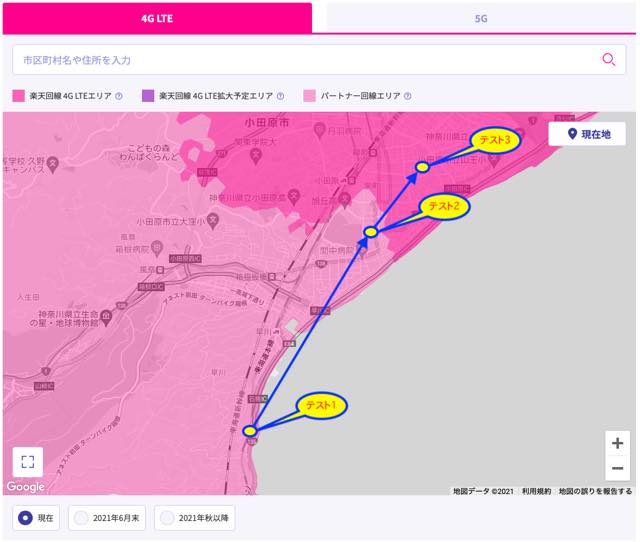Click the 早川 station label
Viewport: 640px width, 542px height.
tap(264, 331)
